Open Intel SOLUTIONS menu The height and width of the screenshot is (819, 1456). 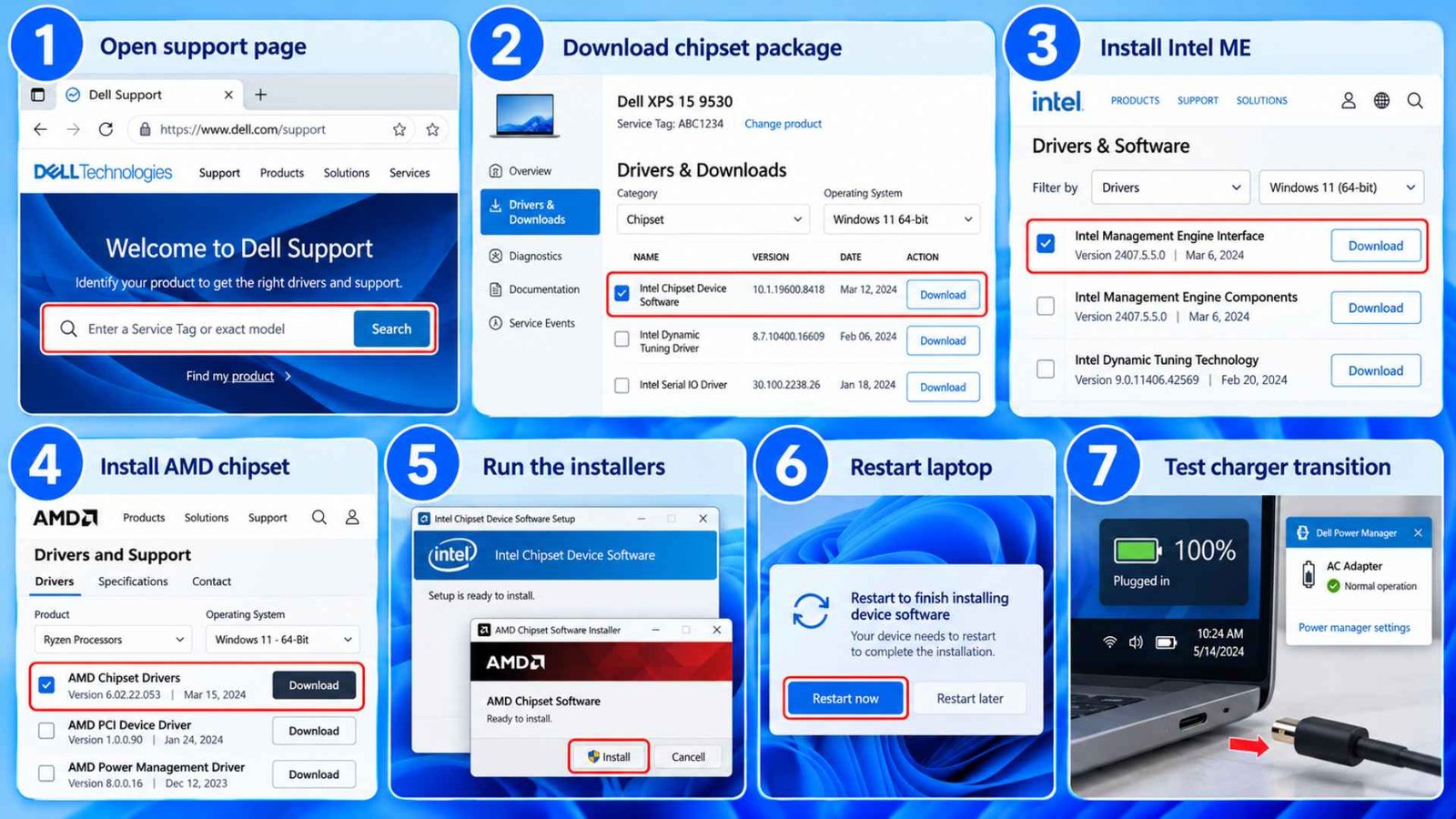click(x=1261, y=101)
